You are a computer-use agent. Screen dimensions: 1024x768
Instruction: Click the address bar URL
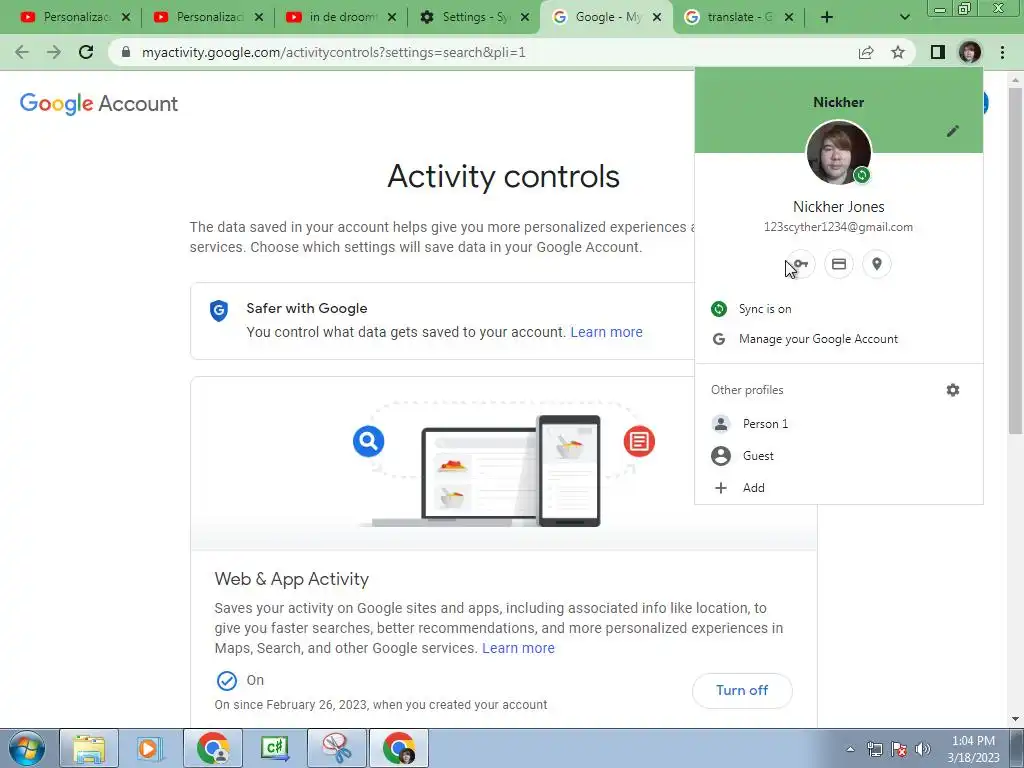(x=334, y=52)
